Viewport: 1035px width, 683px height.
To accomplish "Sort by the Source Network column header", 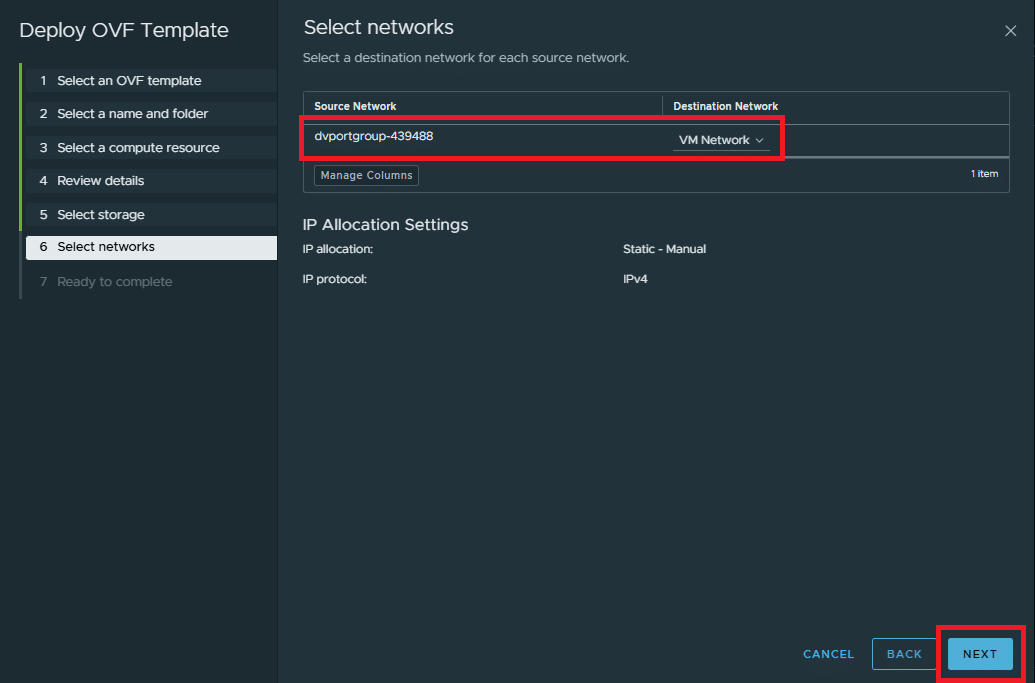I will (x=355, y=106).
